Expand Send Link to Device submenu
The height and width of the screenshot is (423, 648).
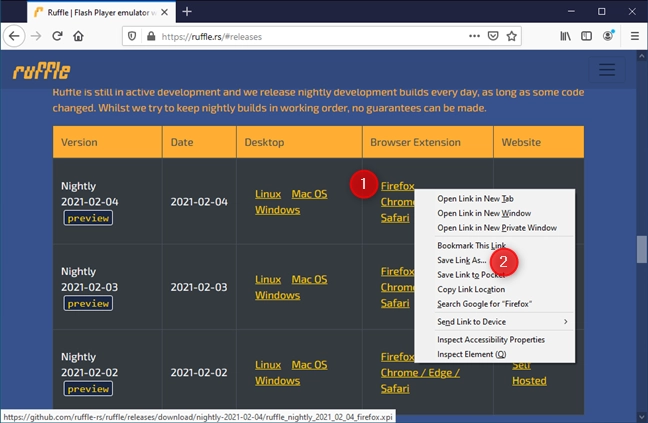pos(494,321)
